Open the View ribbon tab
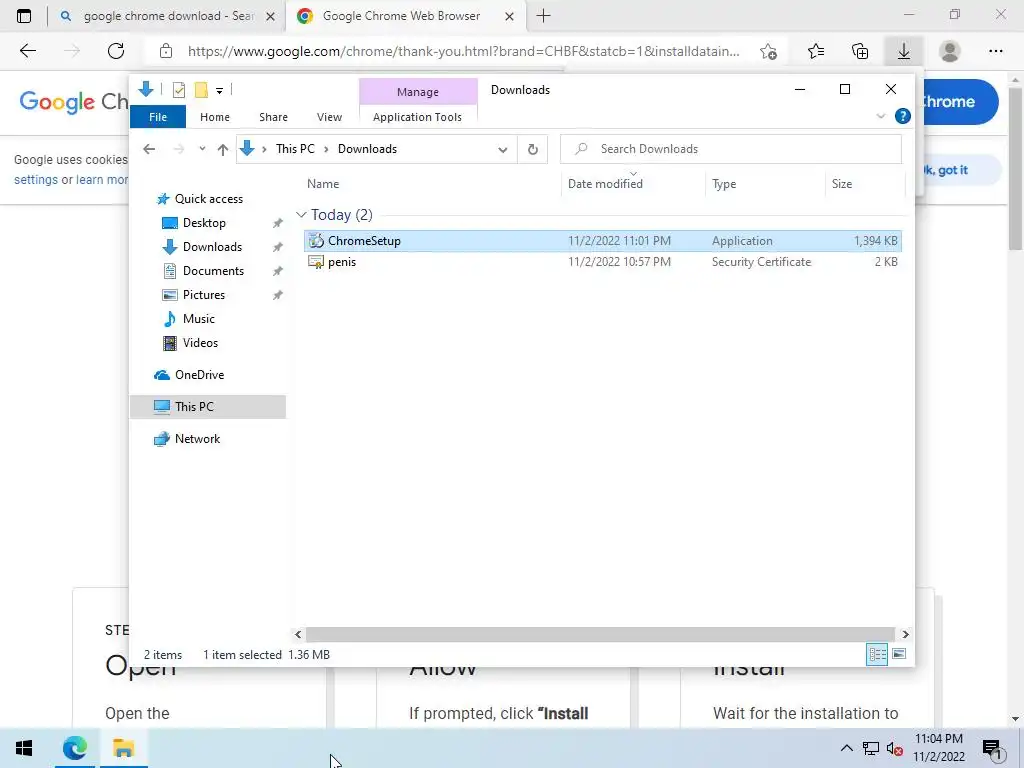1024x768 pixels. tap(329, 117)
